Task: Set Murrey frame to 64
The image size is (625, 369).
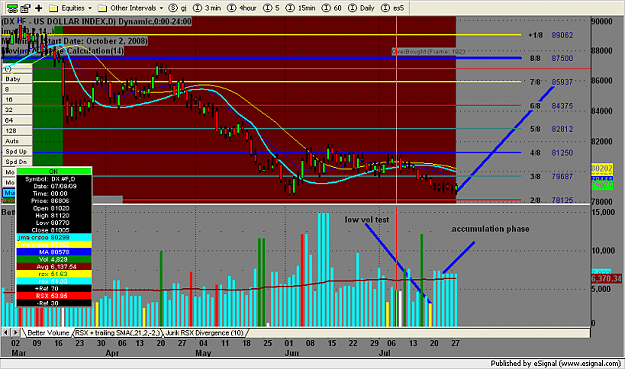Action: point(18,120)
